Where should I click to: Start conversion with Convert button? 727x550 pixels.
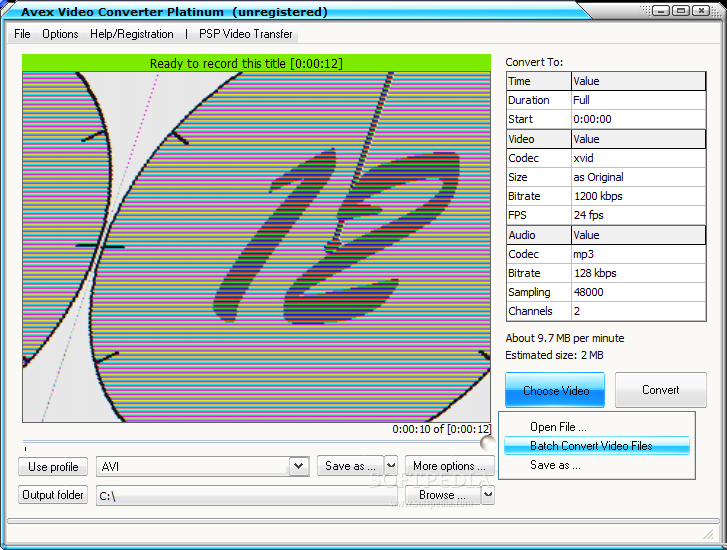661,390
